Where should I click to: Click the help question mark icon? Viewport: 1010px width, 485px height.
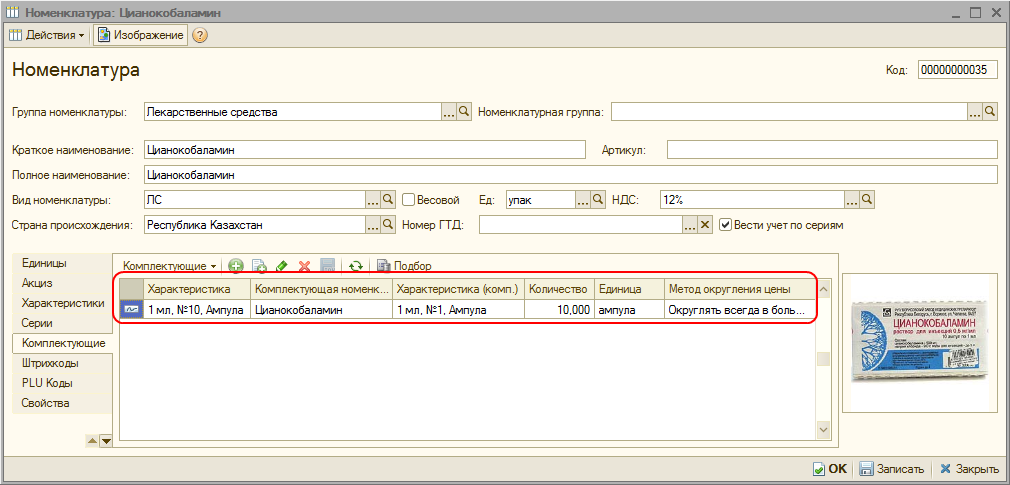tap(200, 35)
